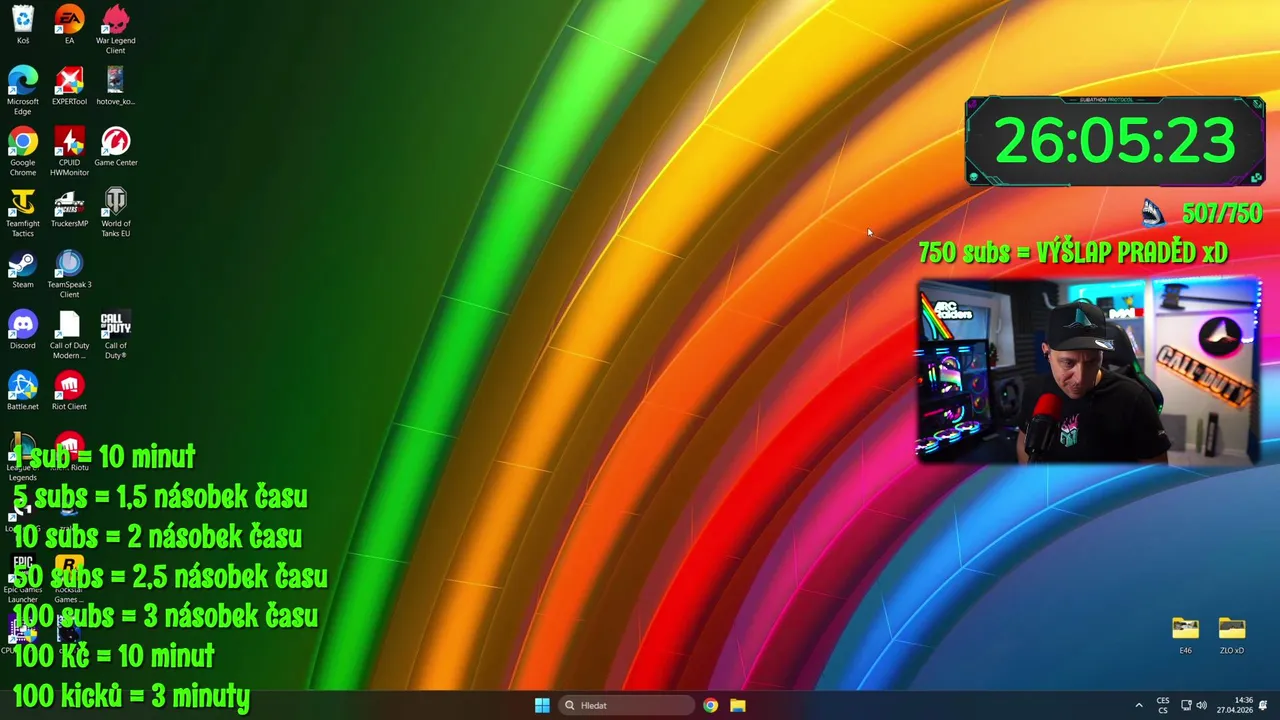Open Chrome from the taskbar
The width and height of the screenshot is (1280, 720).
710,705
